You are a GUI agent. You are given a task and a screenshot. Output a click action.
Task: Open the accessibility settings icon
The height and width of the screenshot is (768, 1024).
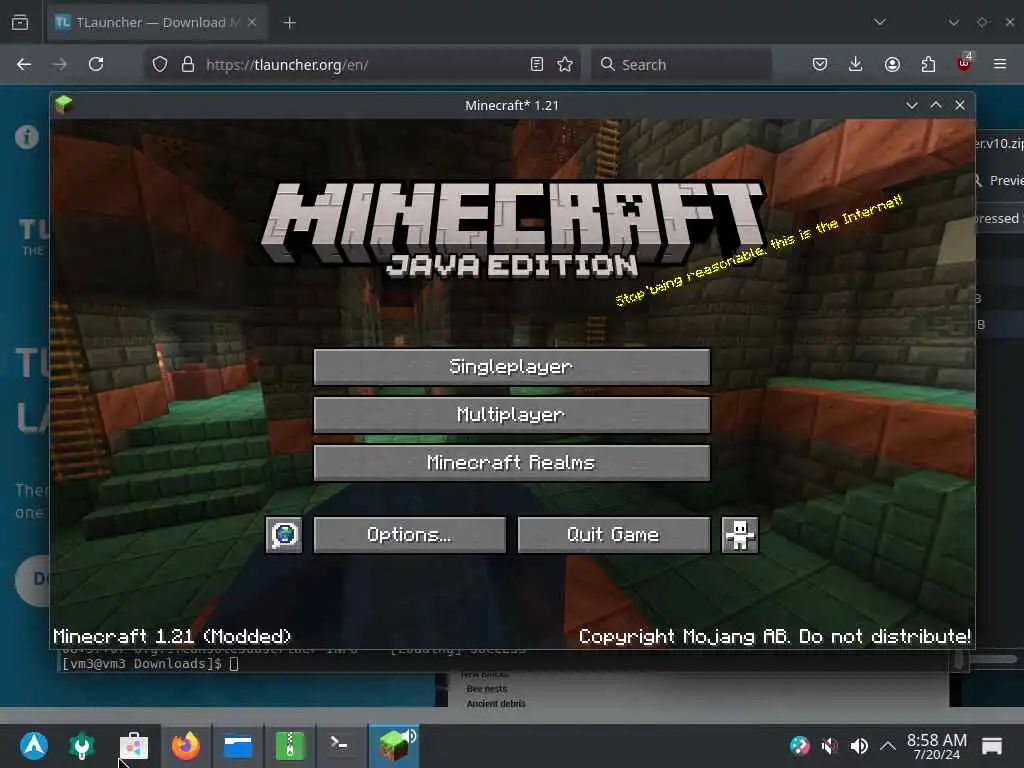click(x=740, y=535)
